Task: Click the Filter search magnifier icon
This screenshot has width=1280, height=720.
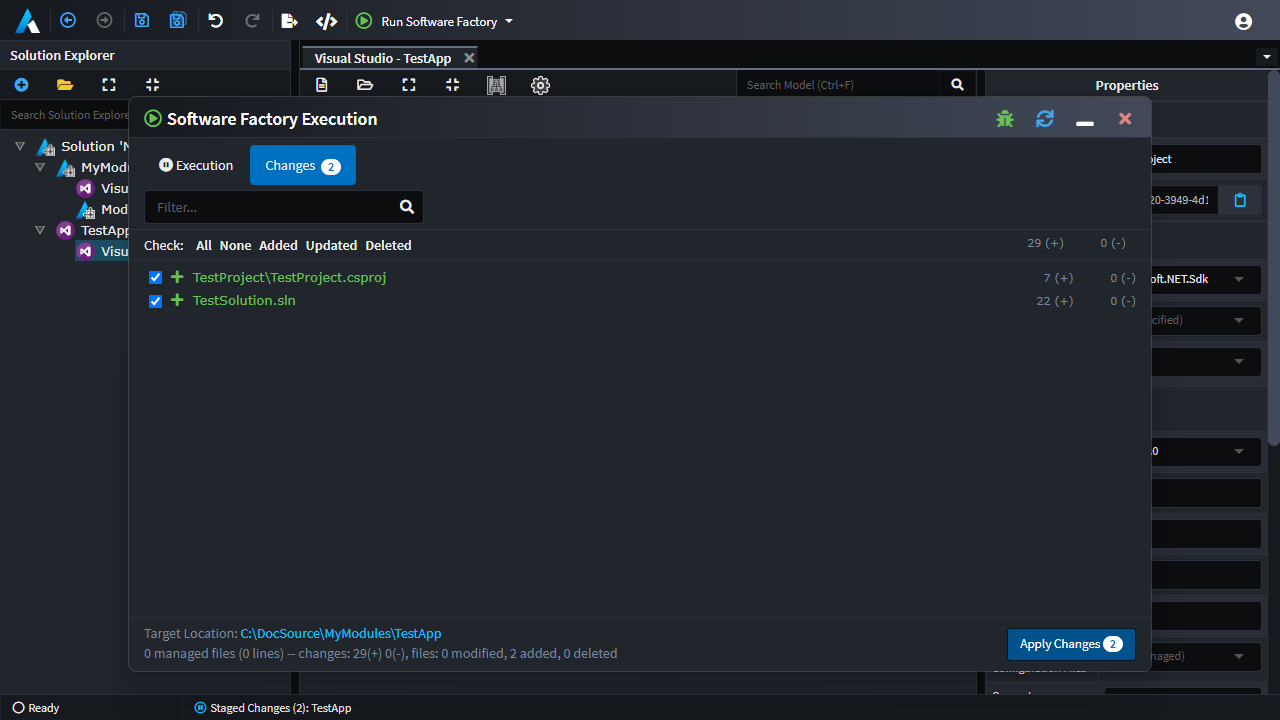Action: (x=407, y=207)
